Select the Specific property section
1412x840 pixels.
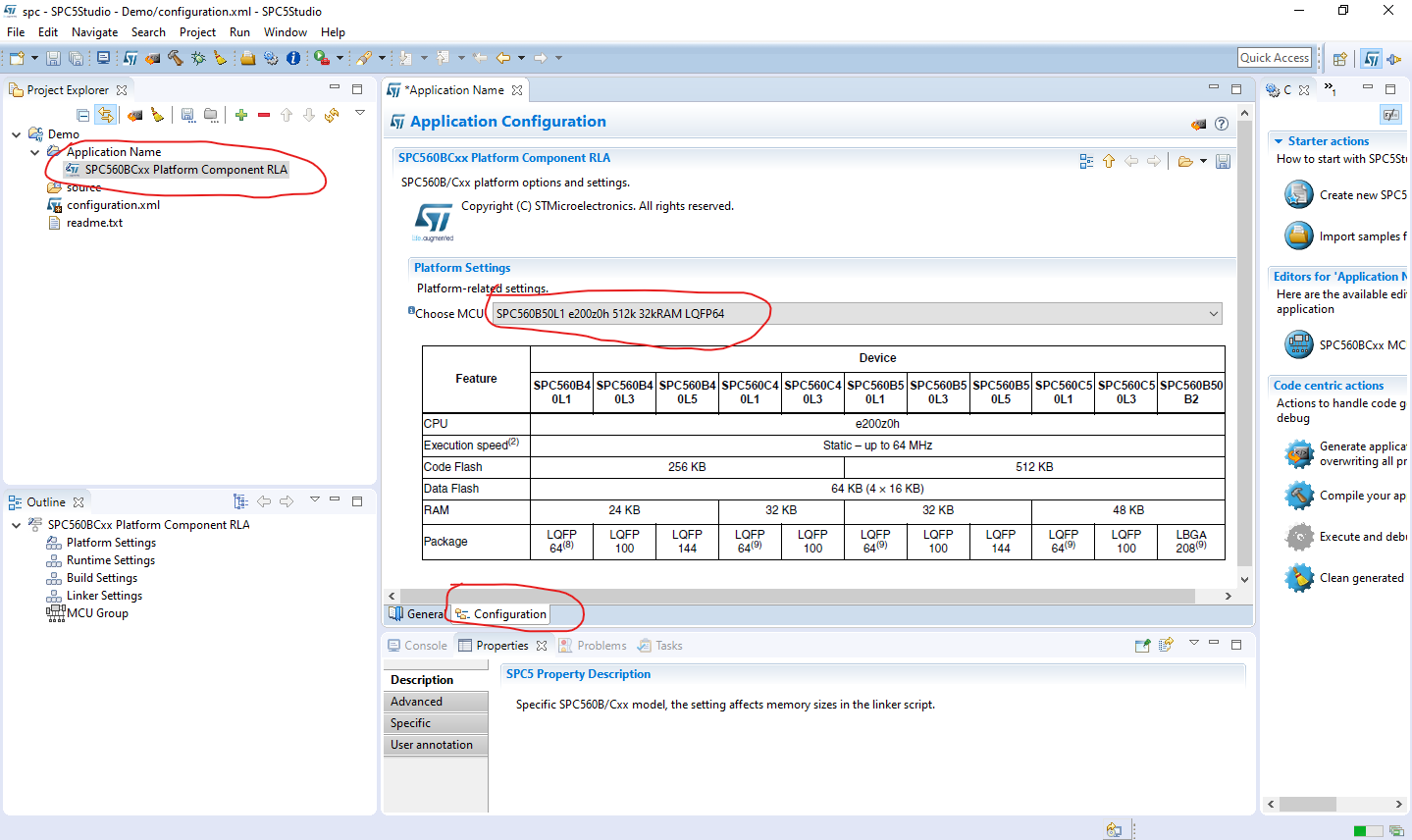tap(436, 723)
